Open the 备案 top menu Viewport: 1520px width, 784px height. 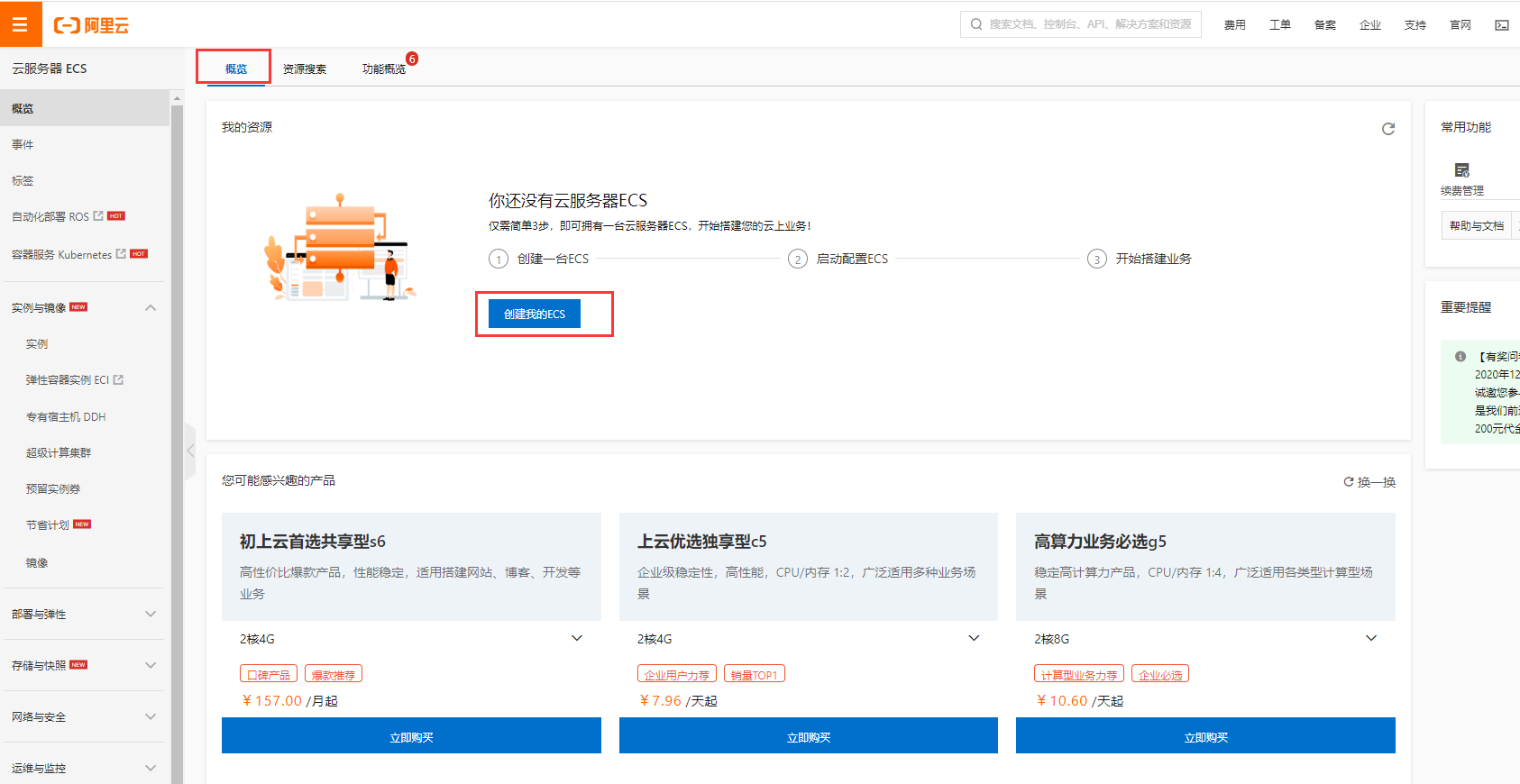coord(1325,25)
